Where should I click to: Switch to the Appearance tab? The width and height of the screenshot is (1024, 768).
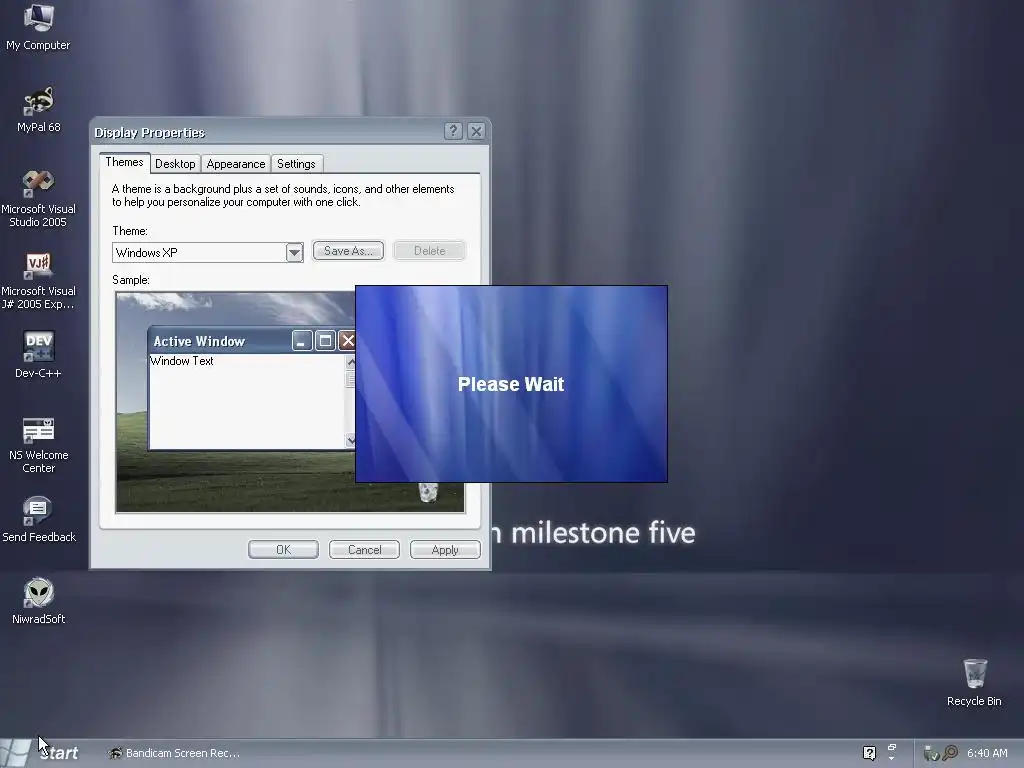pyautogui.click(x=236, y=164)
